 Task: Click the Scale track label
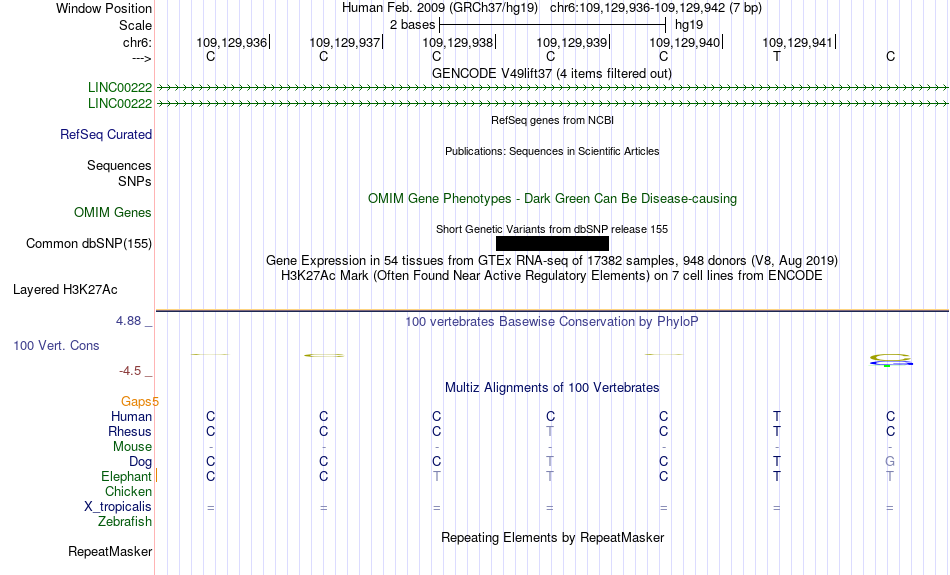pos(135,25)
